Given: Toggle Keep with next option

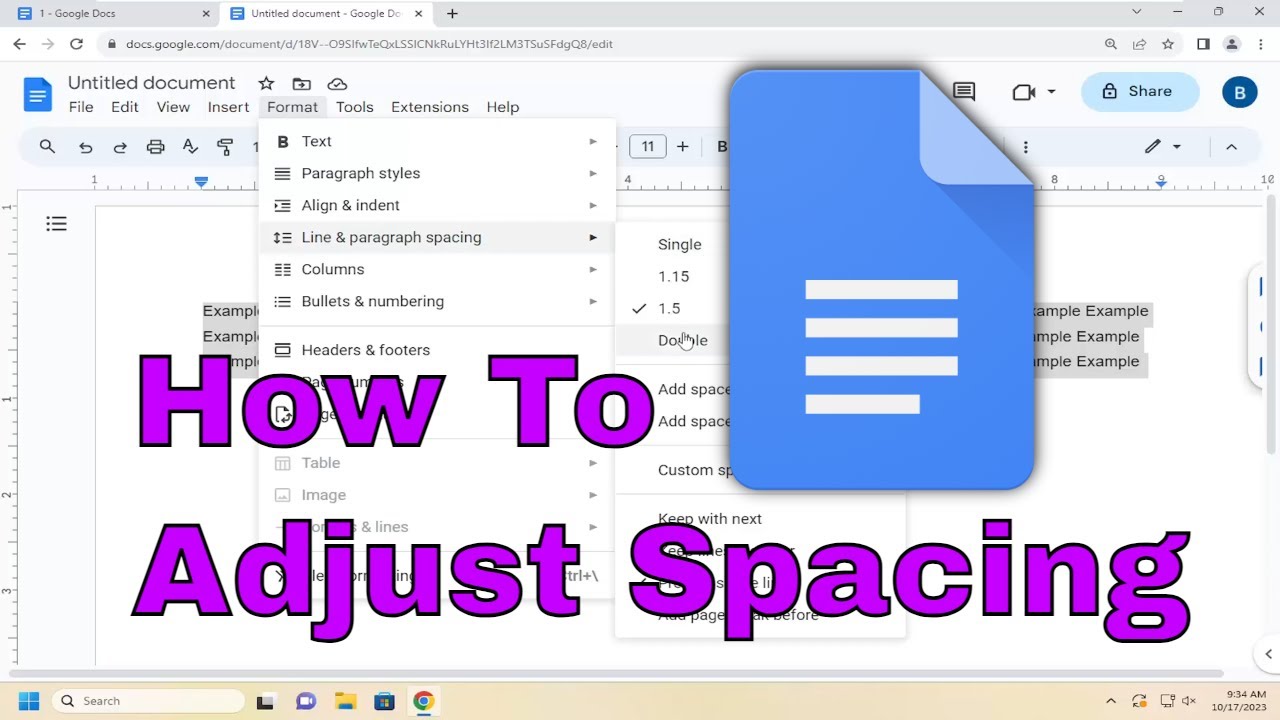Looking at the screenshot, I should (x=710, y=519).
